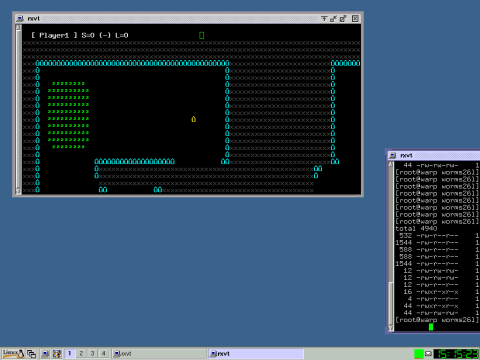
Task: Click the green block of characters
Action: (68, 115)
